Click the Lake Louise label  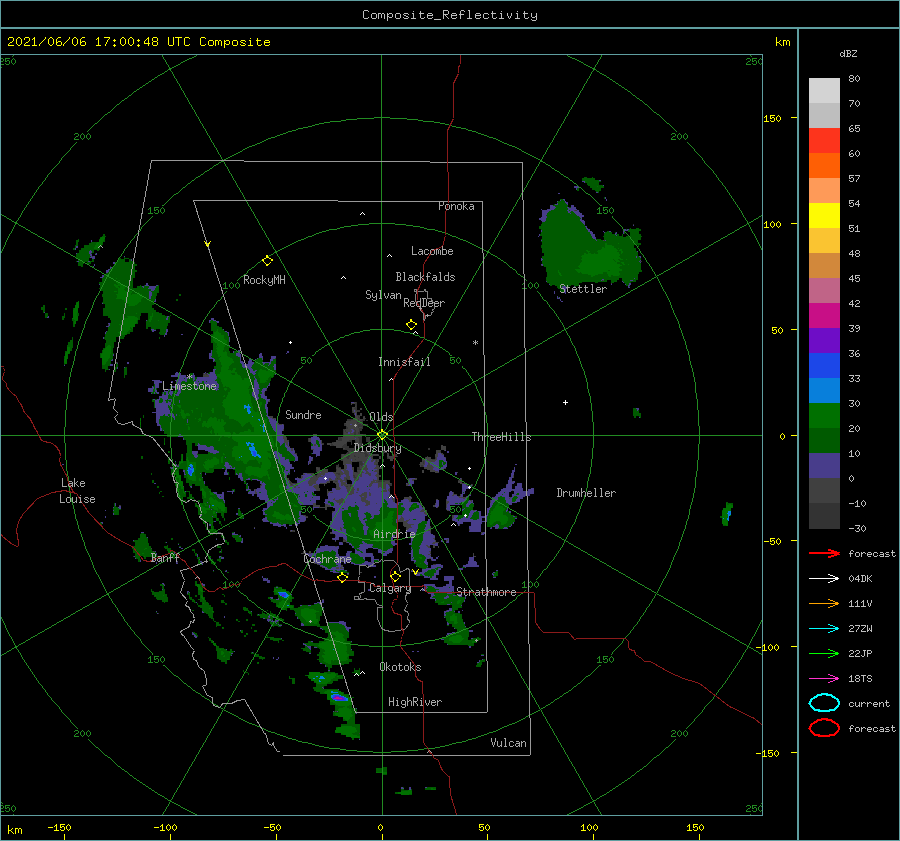tap(77, 491)
